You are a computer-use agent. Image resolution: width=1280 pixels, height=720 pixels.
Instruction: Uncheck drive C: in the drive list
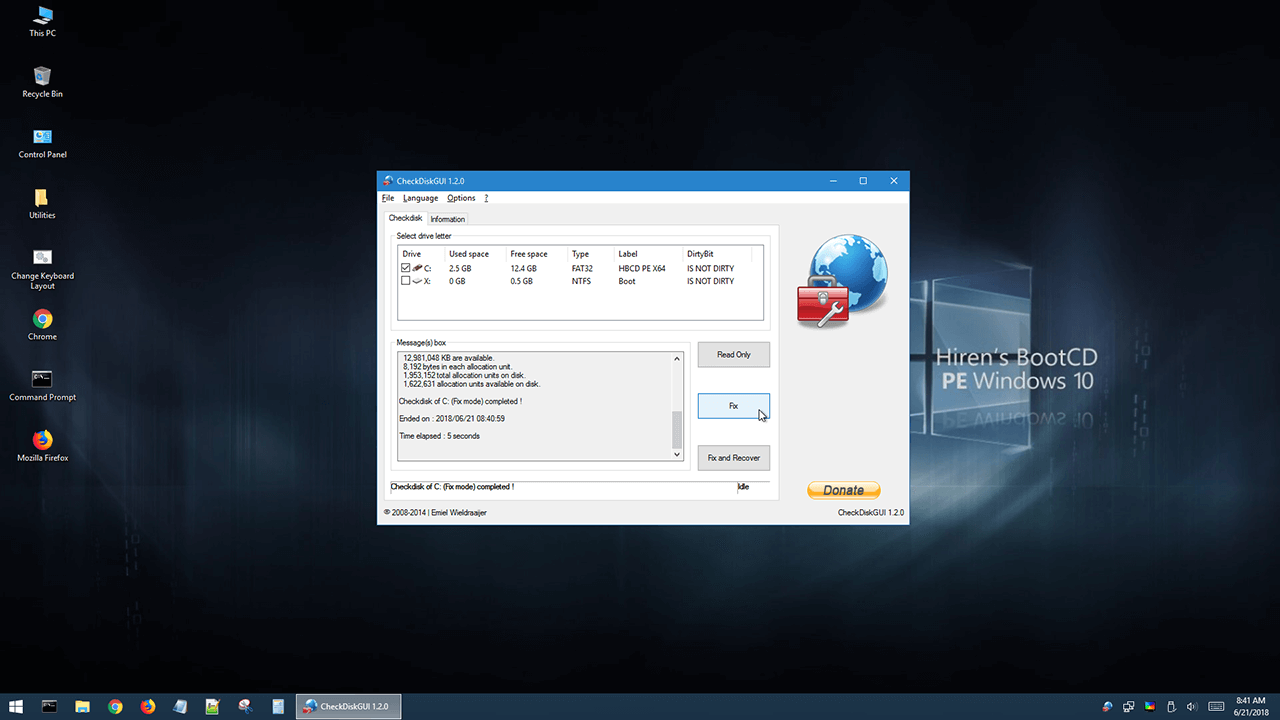[406, 268]
